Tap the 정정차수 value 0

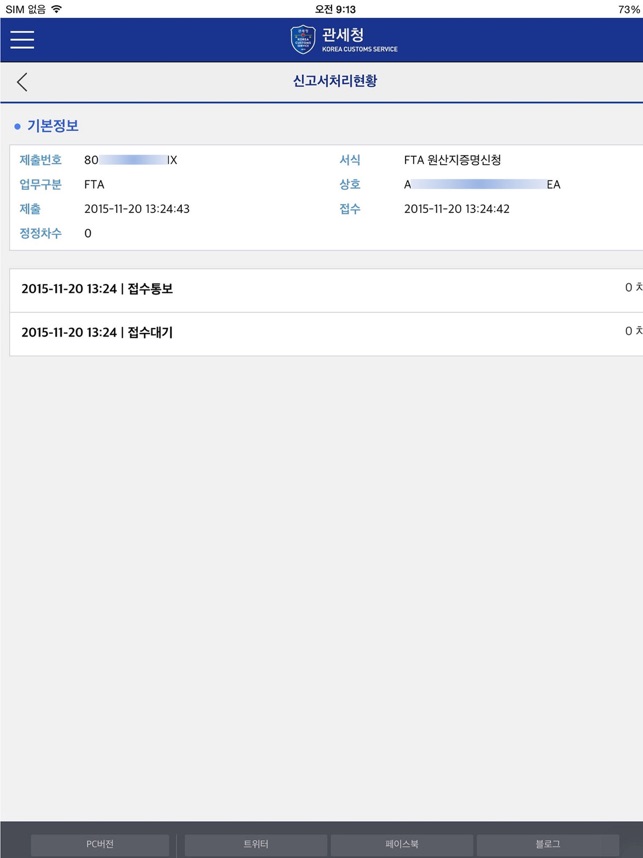88,233
